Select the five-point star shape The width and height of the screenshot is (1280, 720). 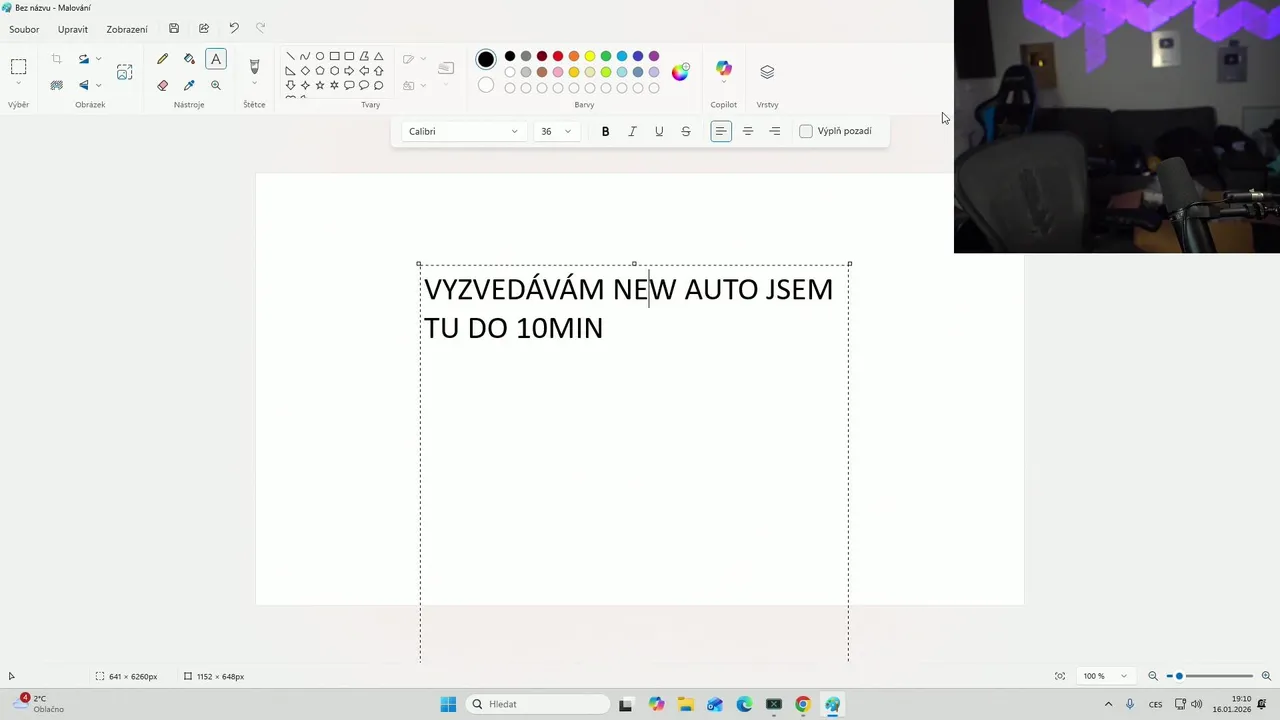click(x=320, y=85)
